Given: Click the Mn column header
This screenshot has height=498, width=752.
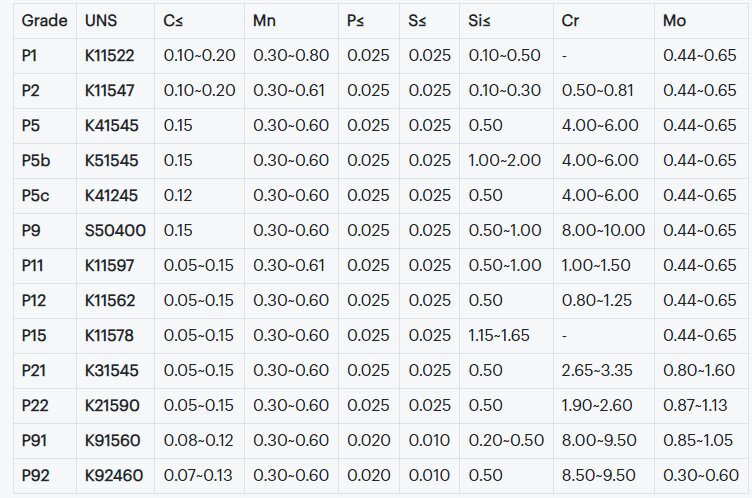Looking at the screenshot, I should (x=265, y=21).
